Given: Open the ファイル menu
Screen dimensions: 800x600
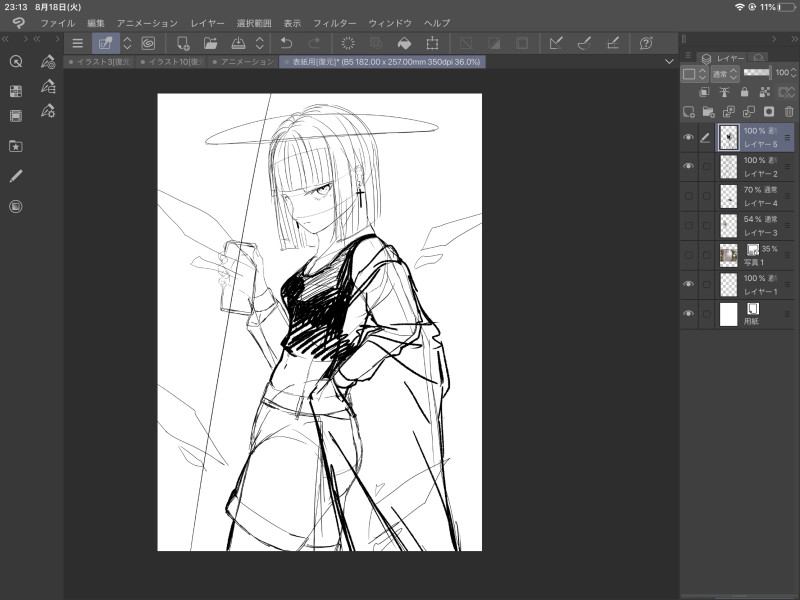Looking at the screenshot, I should click(58, 23).
